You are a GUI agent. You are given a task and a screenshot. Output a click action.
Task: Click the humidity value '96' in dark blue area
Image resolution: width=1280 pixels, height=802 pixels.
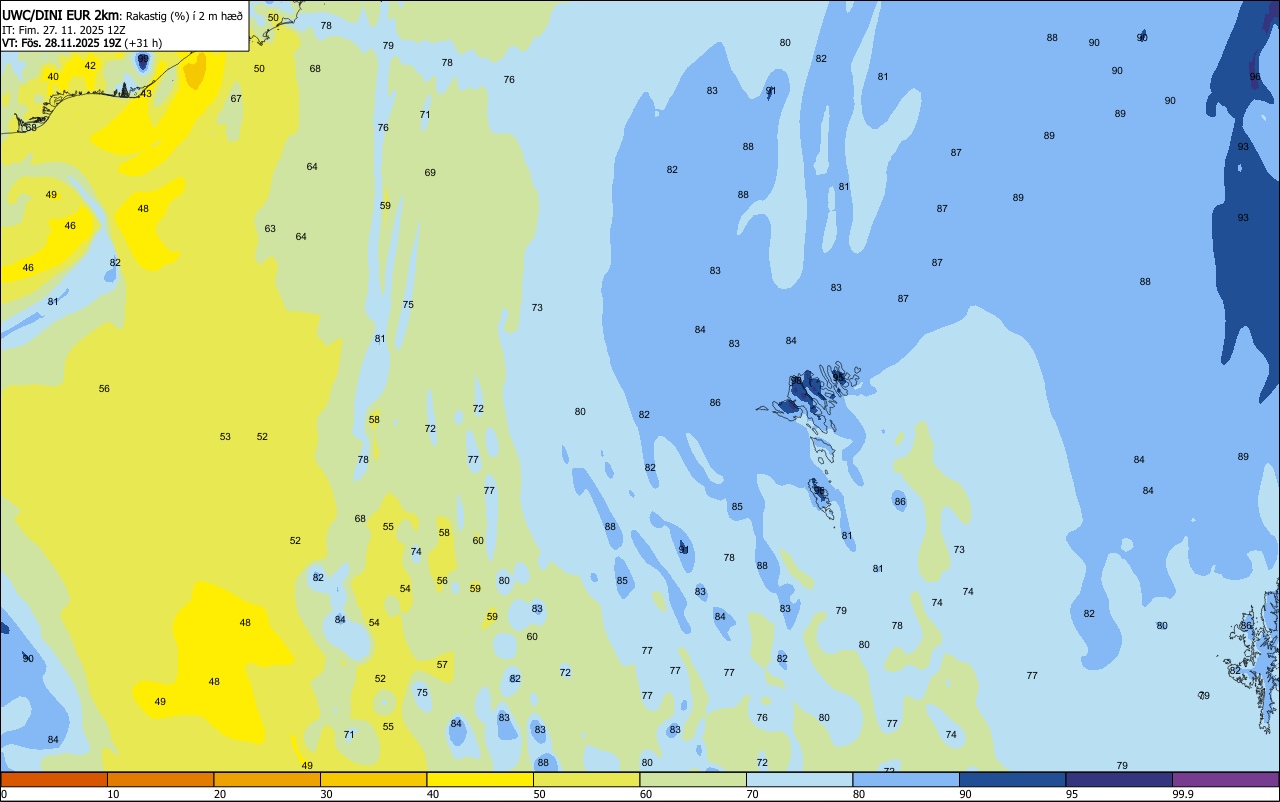pyautogui.click(x=1255, y=77)
